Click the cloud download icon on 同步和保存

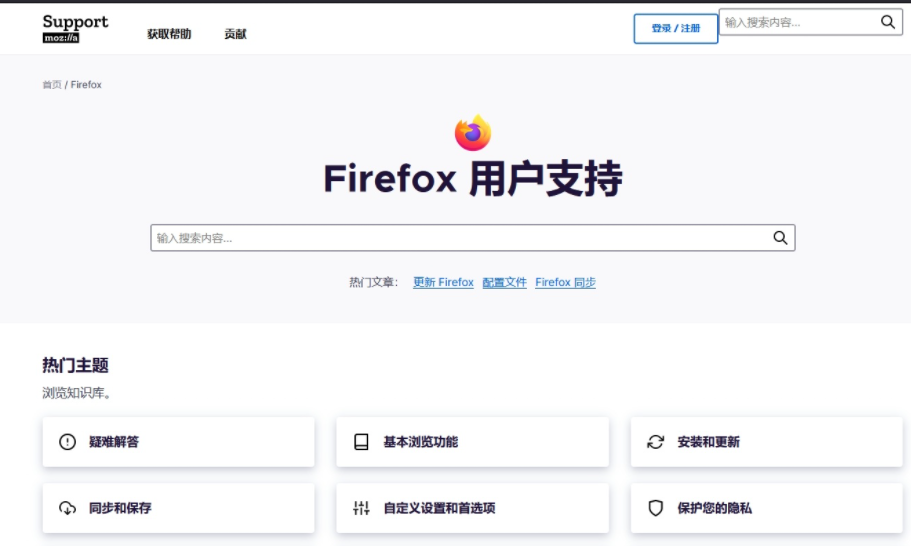pos(67,508)
